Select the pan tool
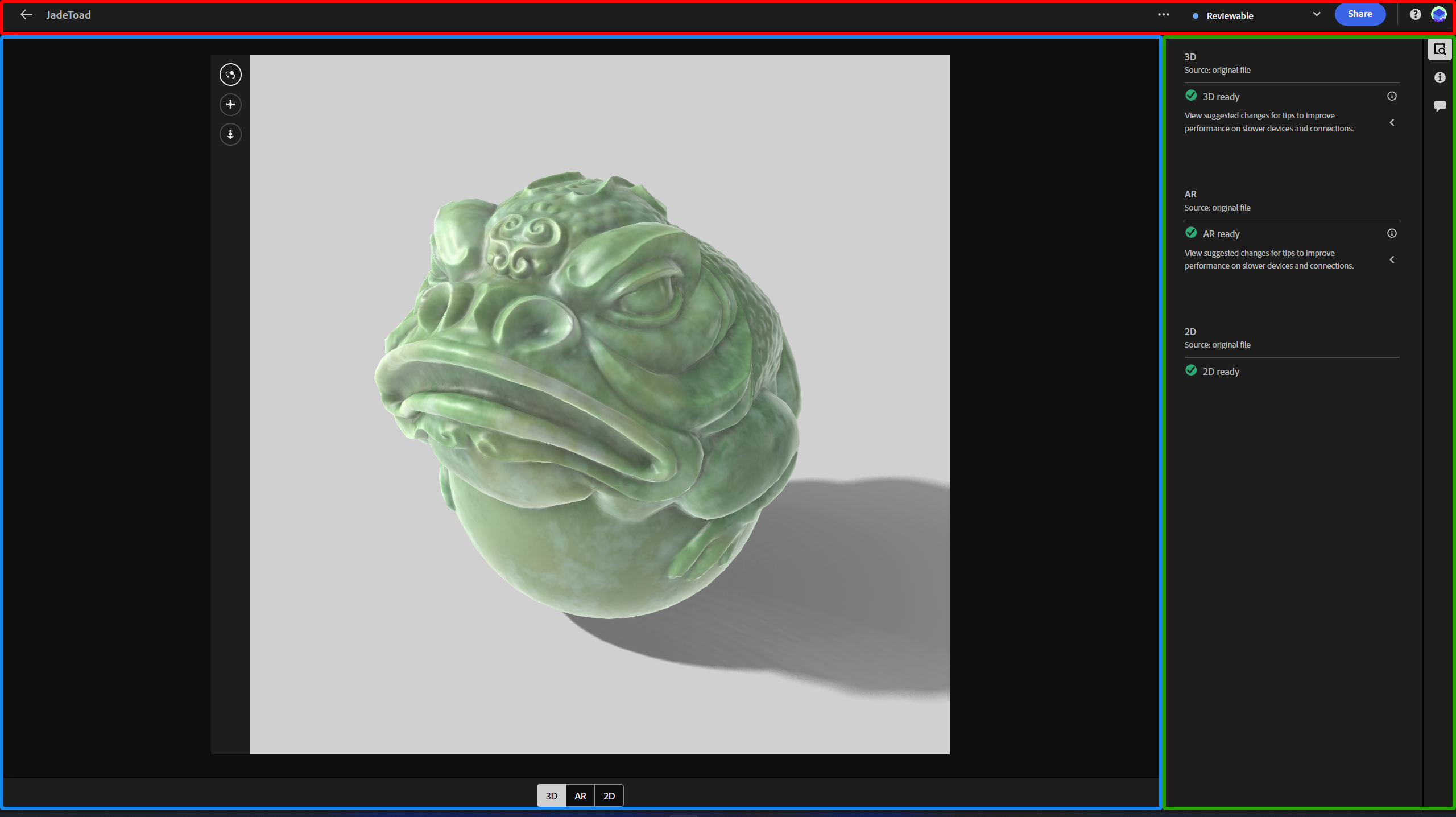The image size is (1456, 817). click(230, 104)
